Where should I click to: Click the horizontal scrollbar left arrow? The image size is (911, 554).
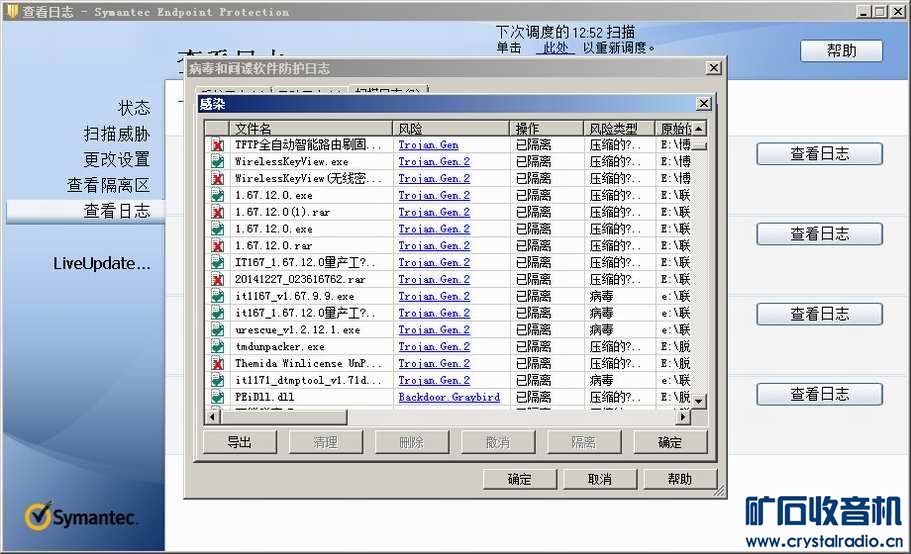212,416
